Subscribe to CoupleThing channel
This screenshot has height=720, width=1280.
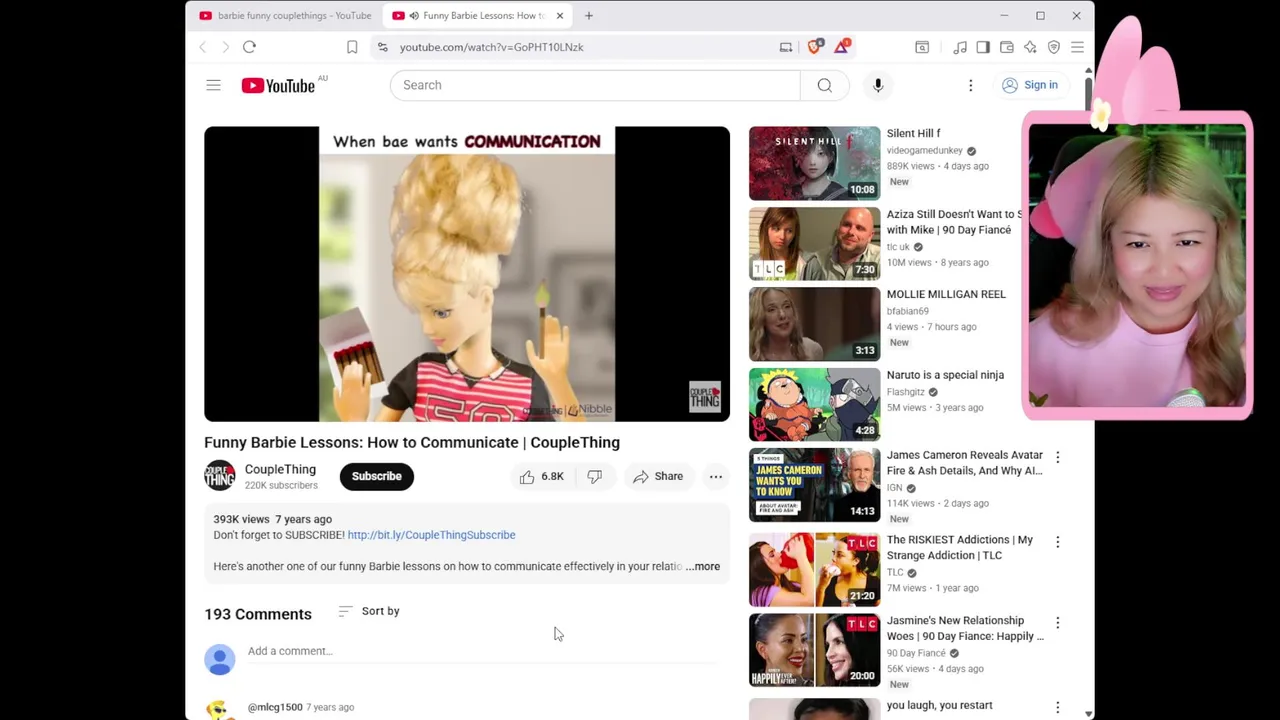(376, 476)
